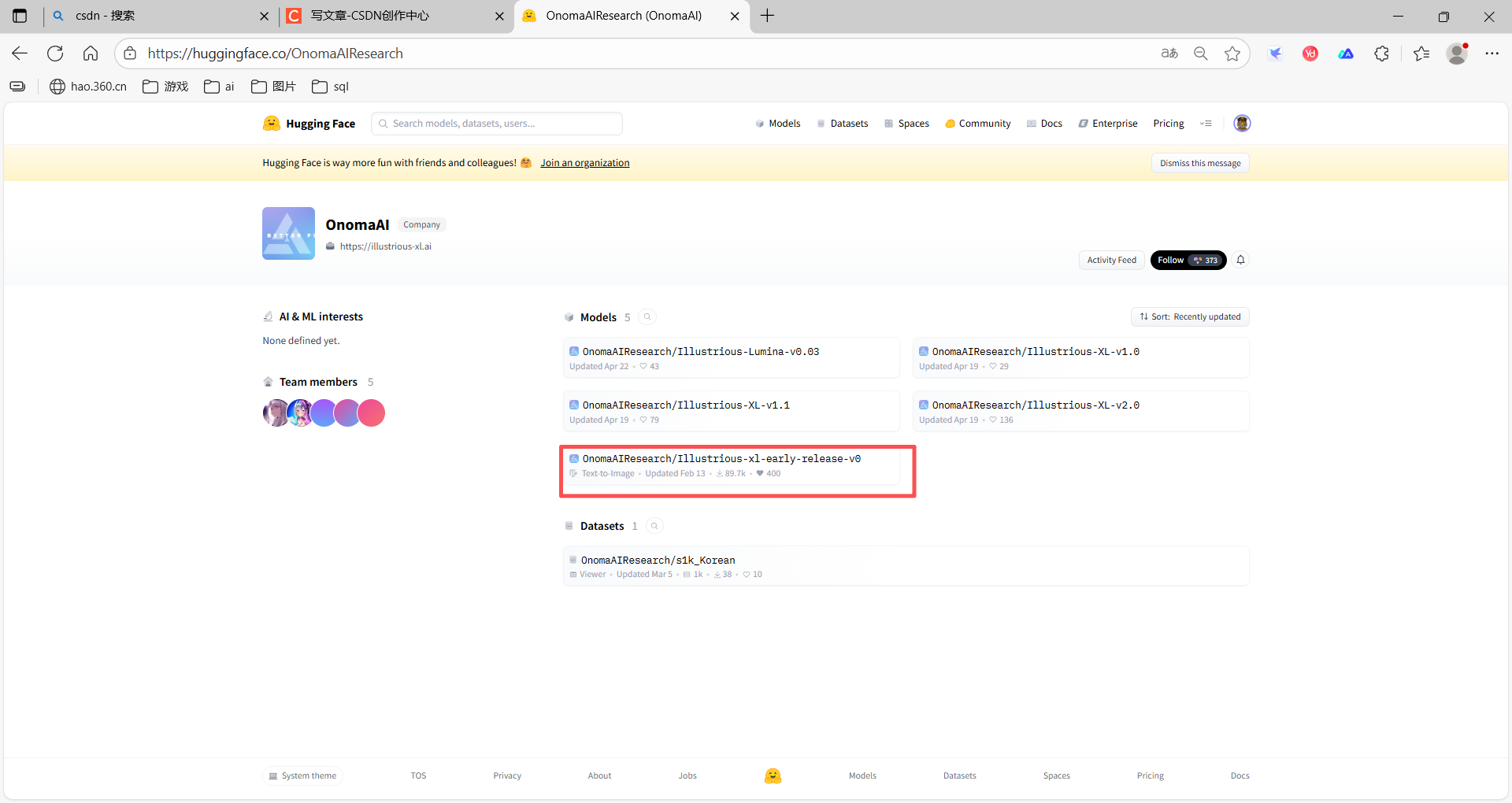Open Enterprise in the top navigation
This screenshot has height=803, width=1512.
(1108, 124)
